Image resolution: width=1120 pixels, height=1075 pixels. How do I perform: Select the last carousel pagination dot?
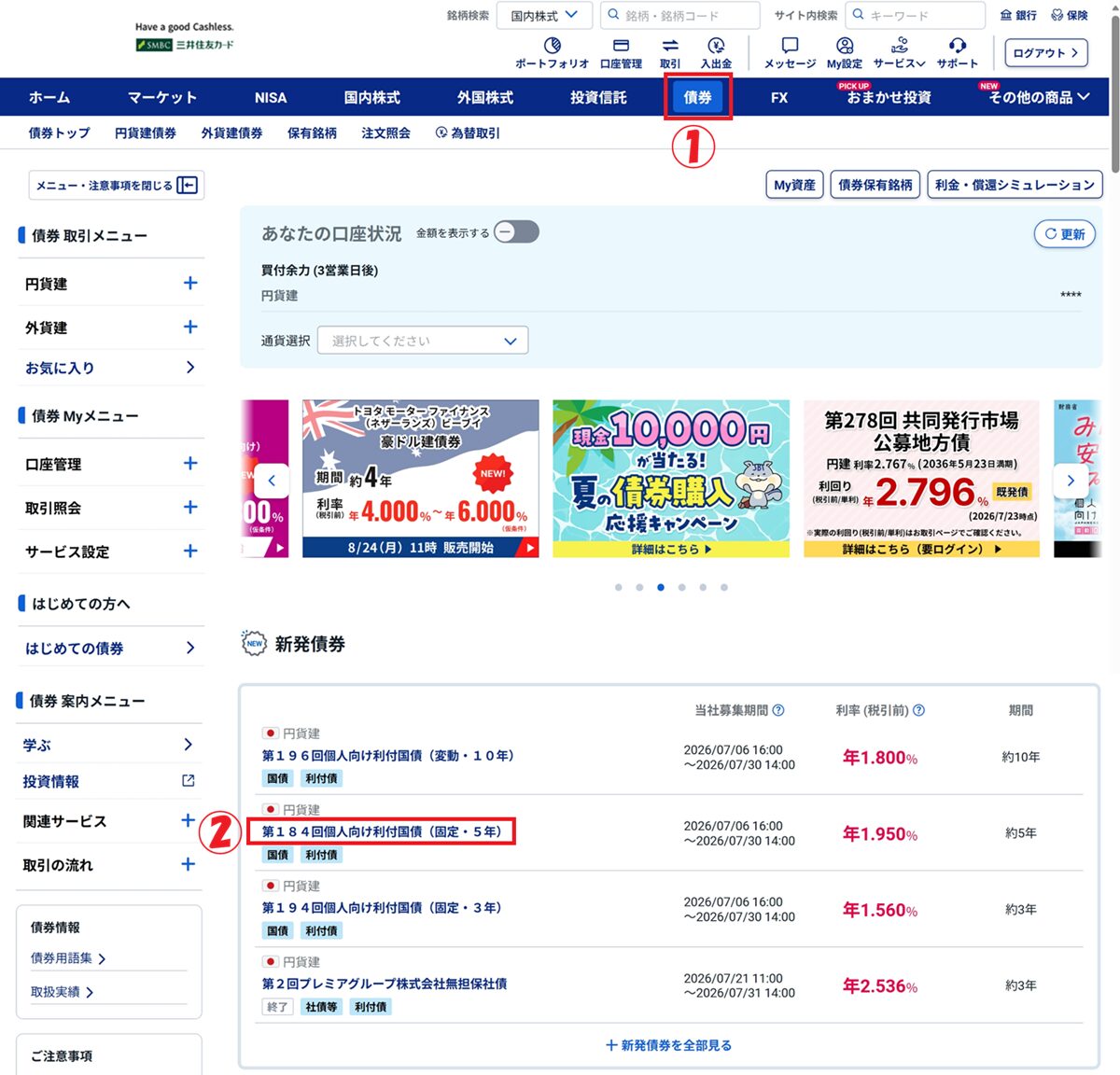click(724, 587)
